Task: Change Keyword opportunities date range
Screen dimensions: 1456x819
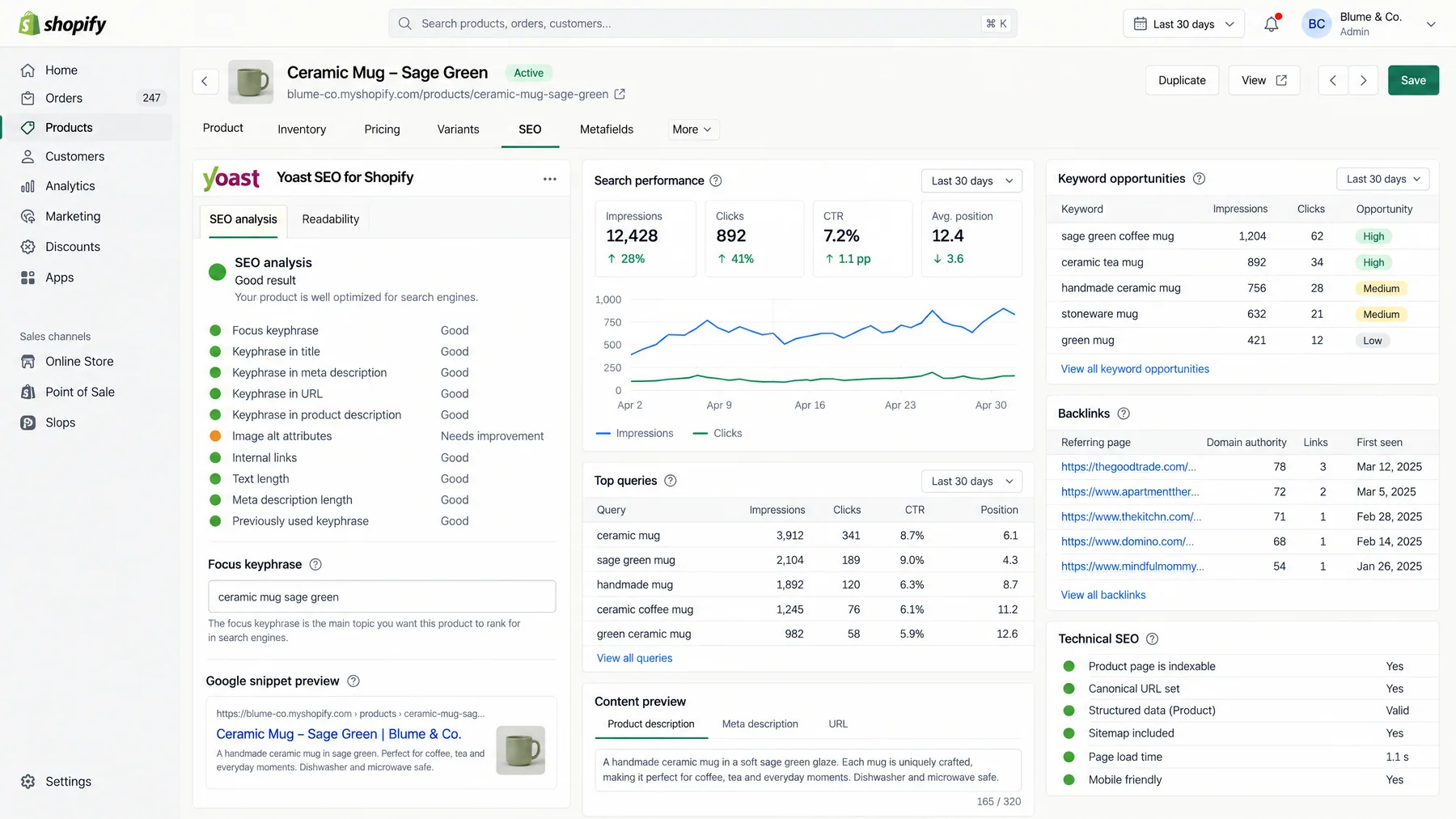Action: coord(1383,180)
